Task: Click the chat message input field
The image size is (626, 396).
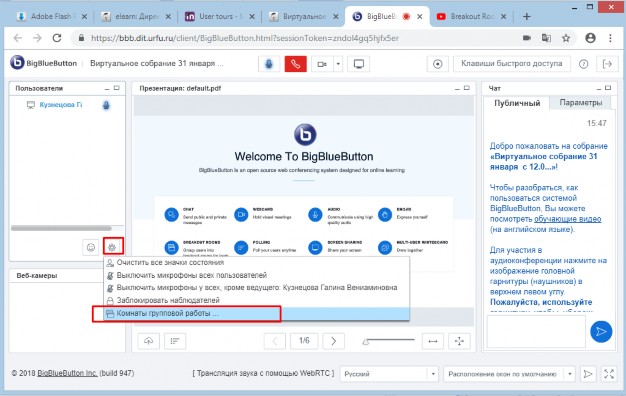Action: (536, 331)
